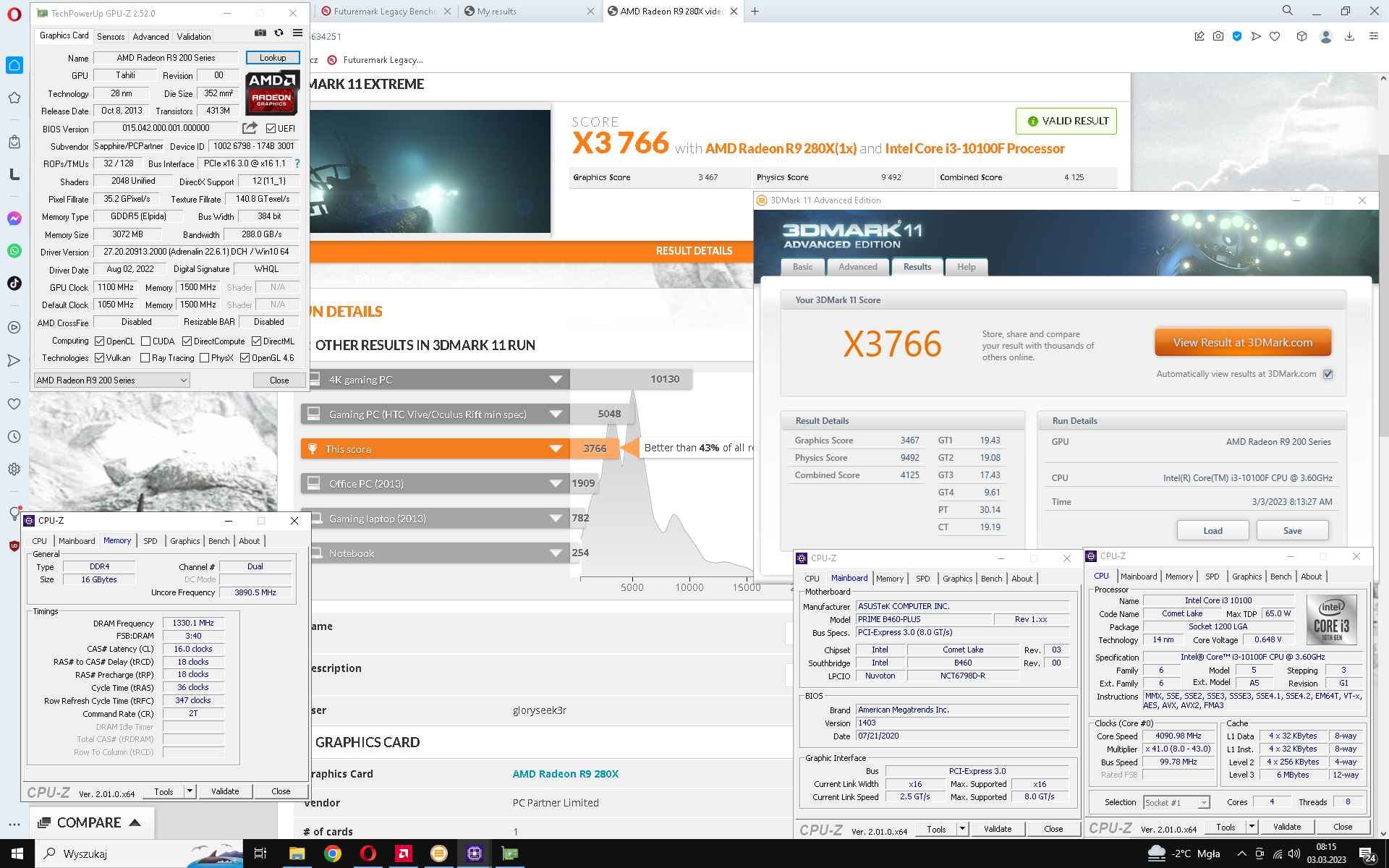Screen dimensions: 1389x868
Task: Click the browser profile avatar icon
Action: (1326, 36)
